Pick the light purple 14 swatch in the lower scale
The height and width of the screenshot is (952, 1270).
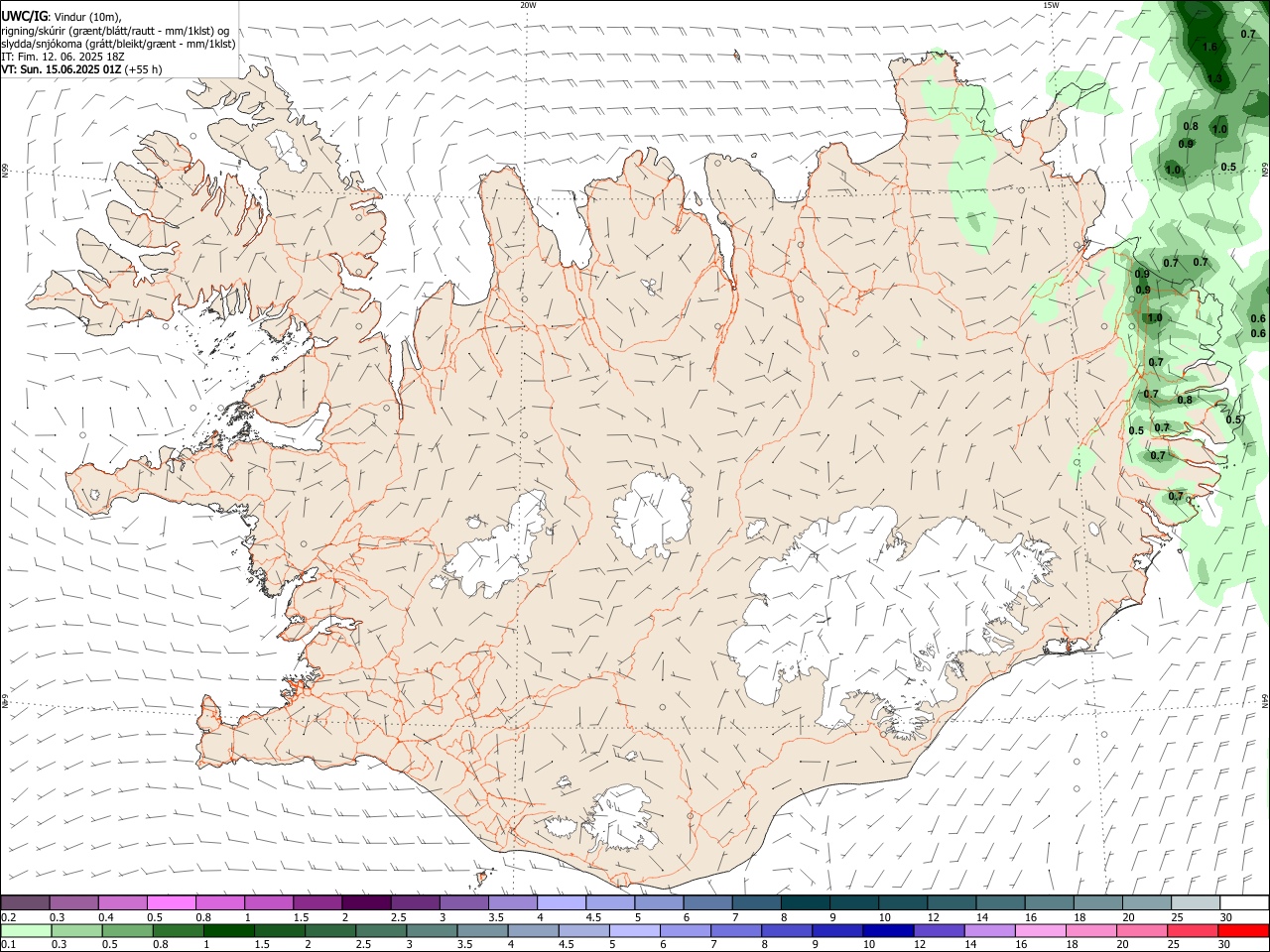pos(989,931)
